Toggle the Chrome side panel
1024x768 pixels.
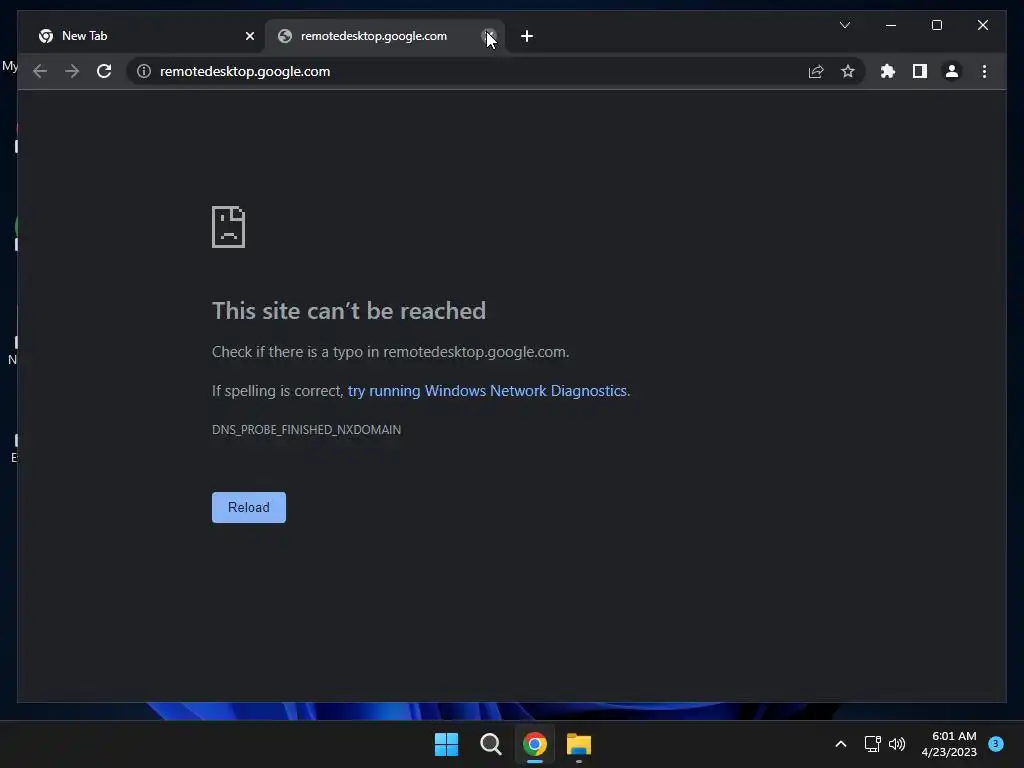click(920, 71)
